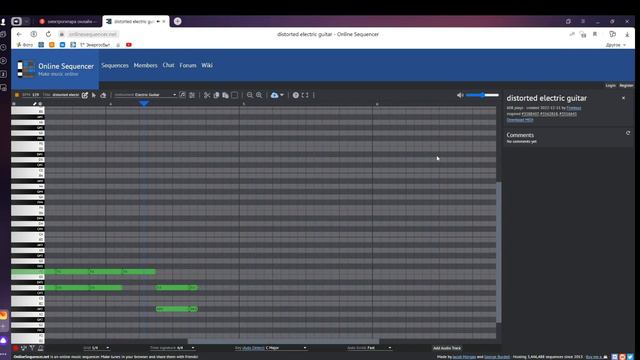Go to the Chat page
This screenshot has height=360, width=640.
tap(168, 65)
